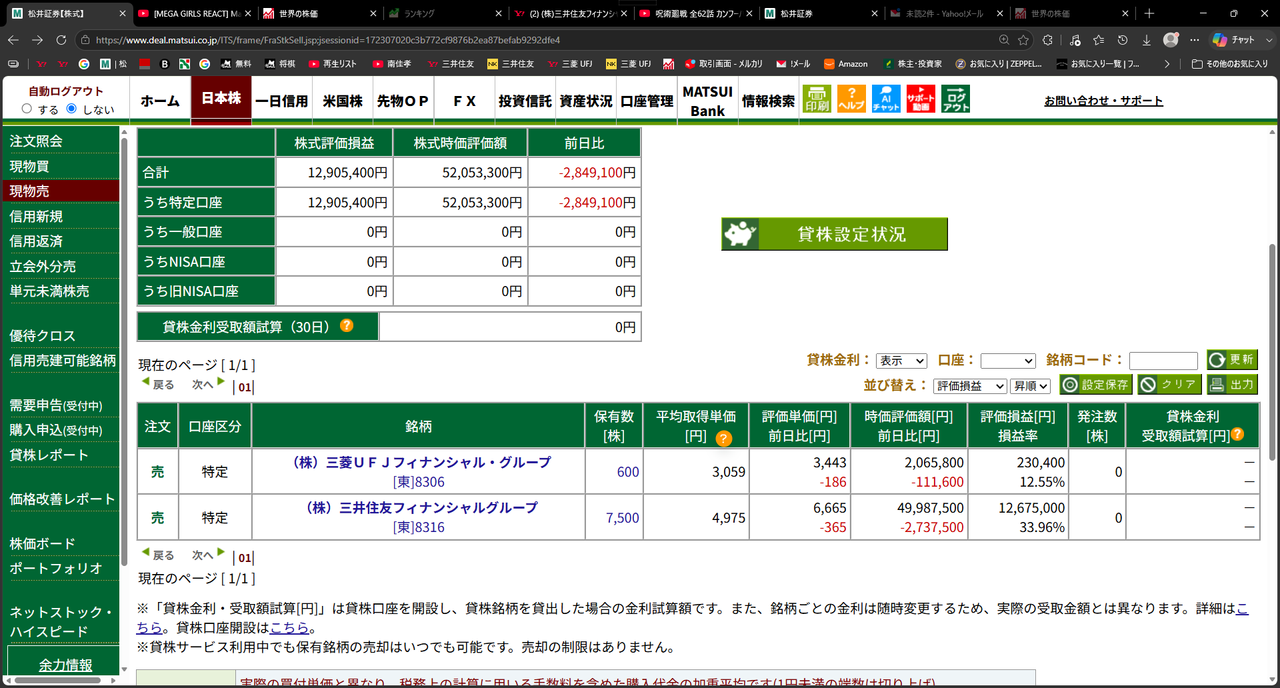Select しない for 自動ログアウト
1280x688 pixels.
71,109
